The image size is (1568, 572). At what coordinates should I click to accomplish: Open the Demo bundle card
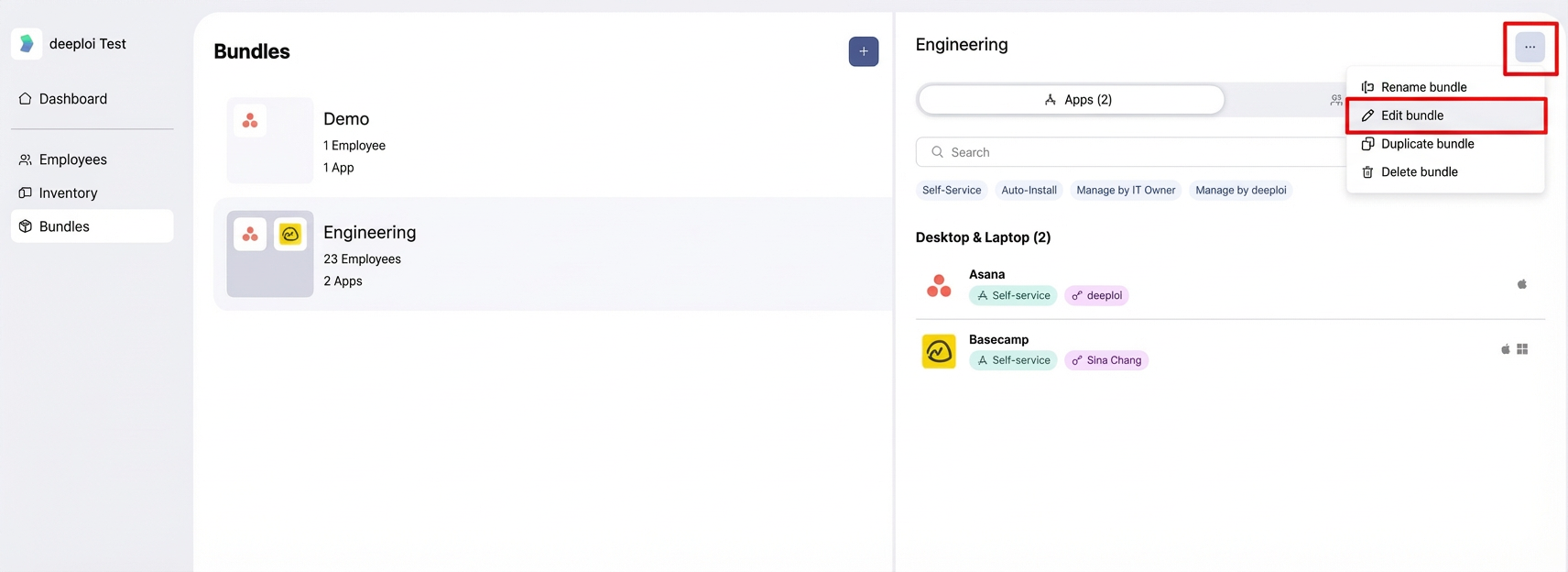(x=553, y=140)
